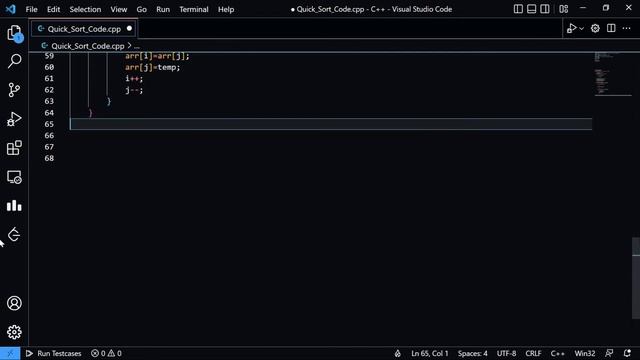Open the Edit menu
Screen dimensions: 640x360
[x=53, y=9]
